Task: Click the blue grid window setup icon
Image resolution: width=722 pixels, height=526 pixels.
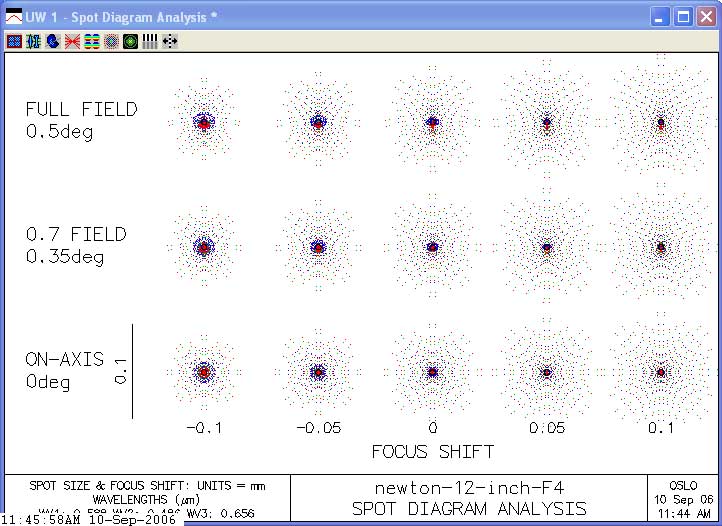Action: (14, 41)
